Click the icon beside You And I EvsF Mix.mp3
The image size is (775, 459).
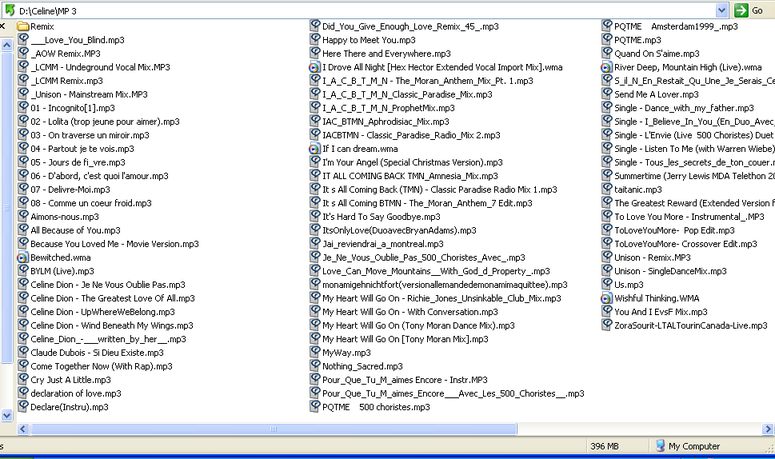tap(607, 311)
